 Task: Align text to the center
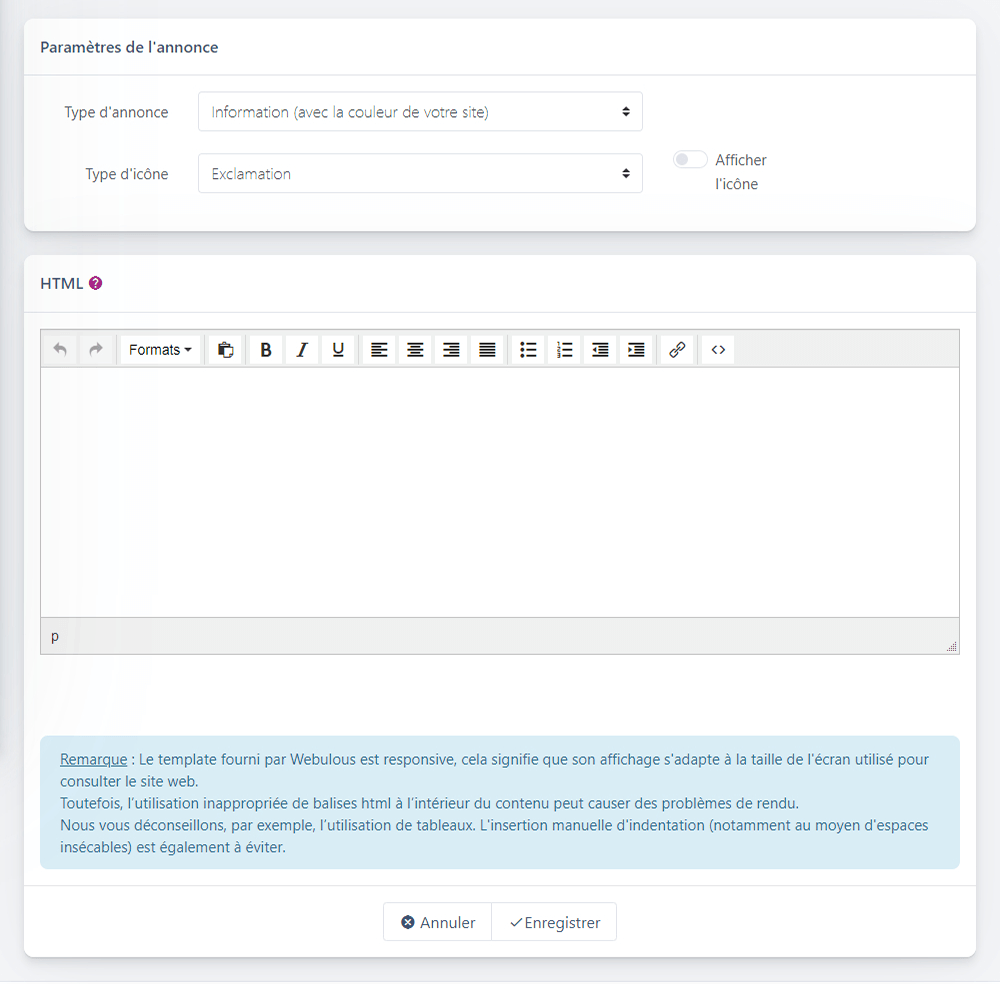tap(415, 350)
